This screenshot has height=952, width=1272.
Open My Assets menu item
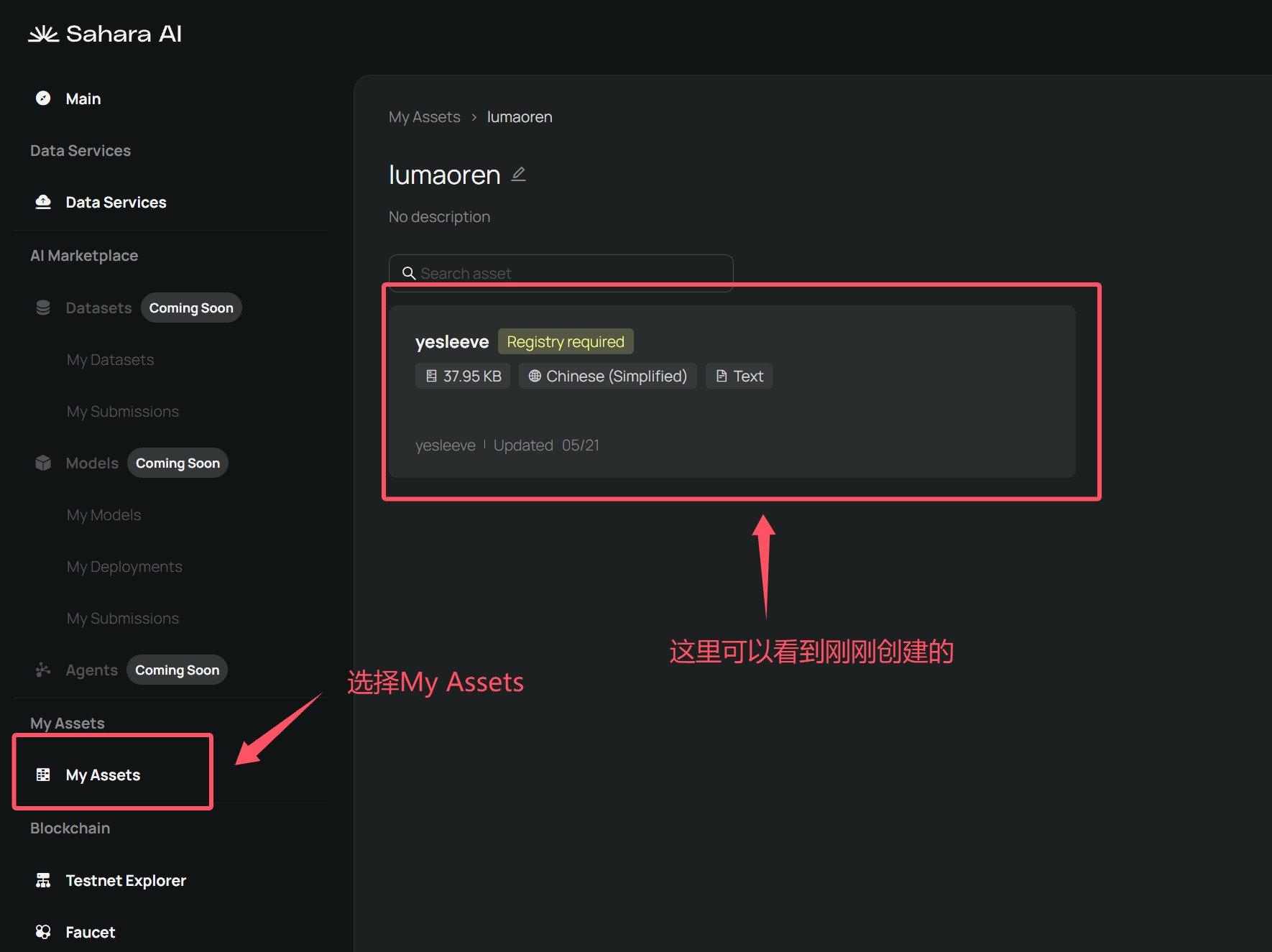pyautogui.click(x=103, y=775)
